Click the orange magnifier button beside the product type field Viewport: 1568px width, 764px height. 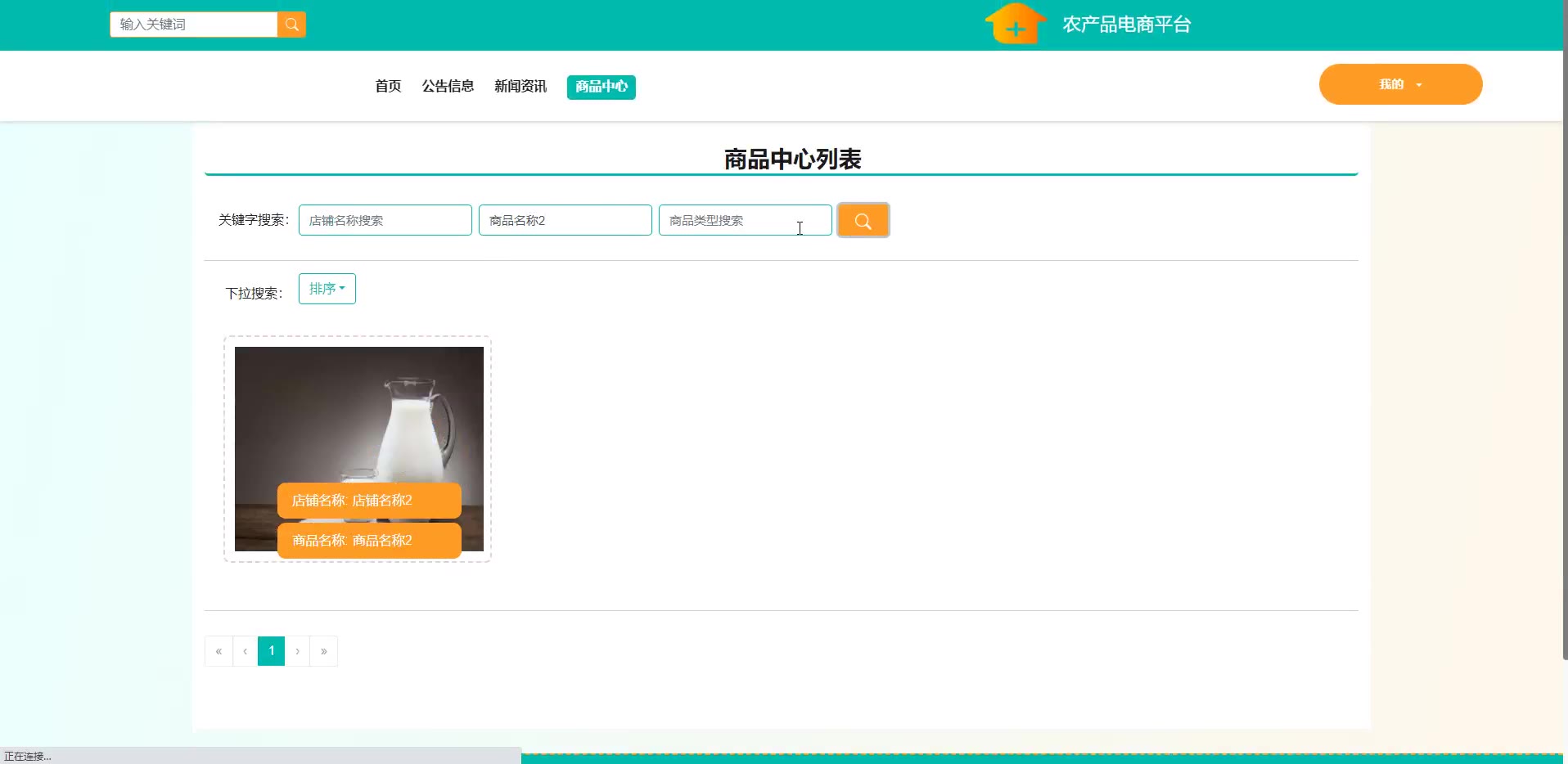(863, 220)
